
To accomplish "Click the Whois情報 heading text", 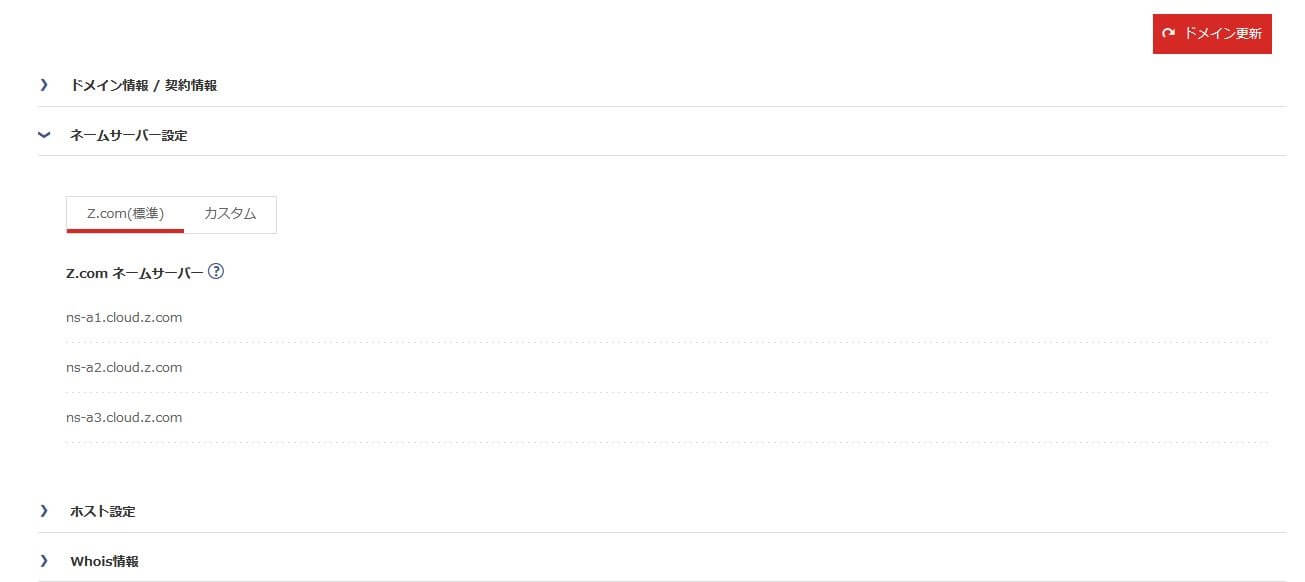I will pyautogui.click(x=105, y=562).
